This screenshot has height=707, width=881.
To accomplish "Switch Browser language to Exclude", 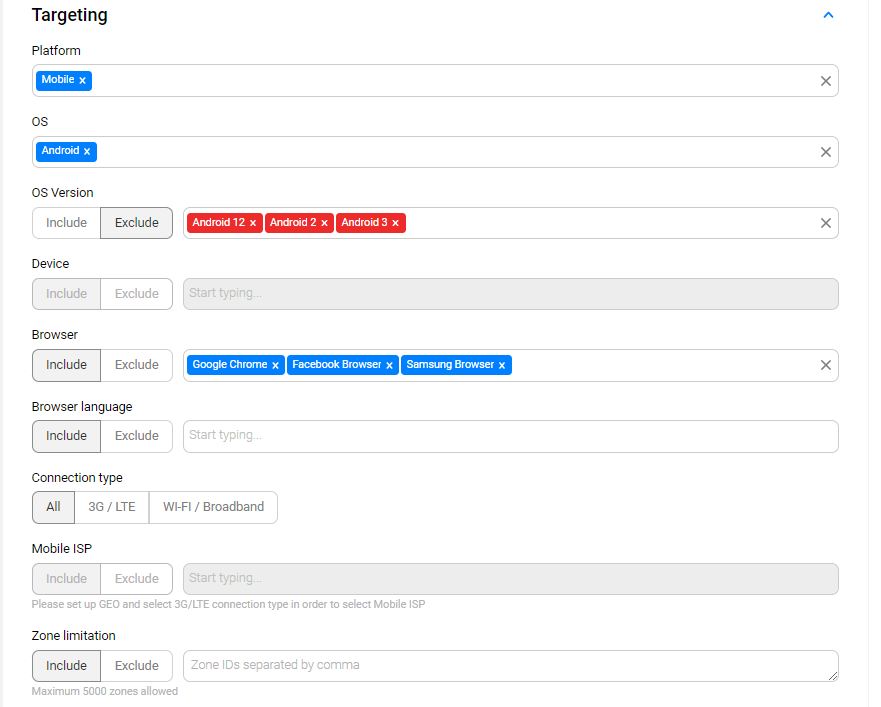I will tap(136, 436).
